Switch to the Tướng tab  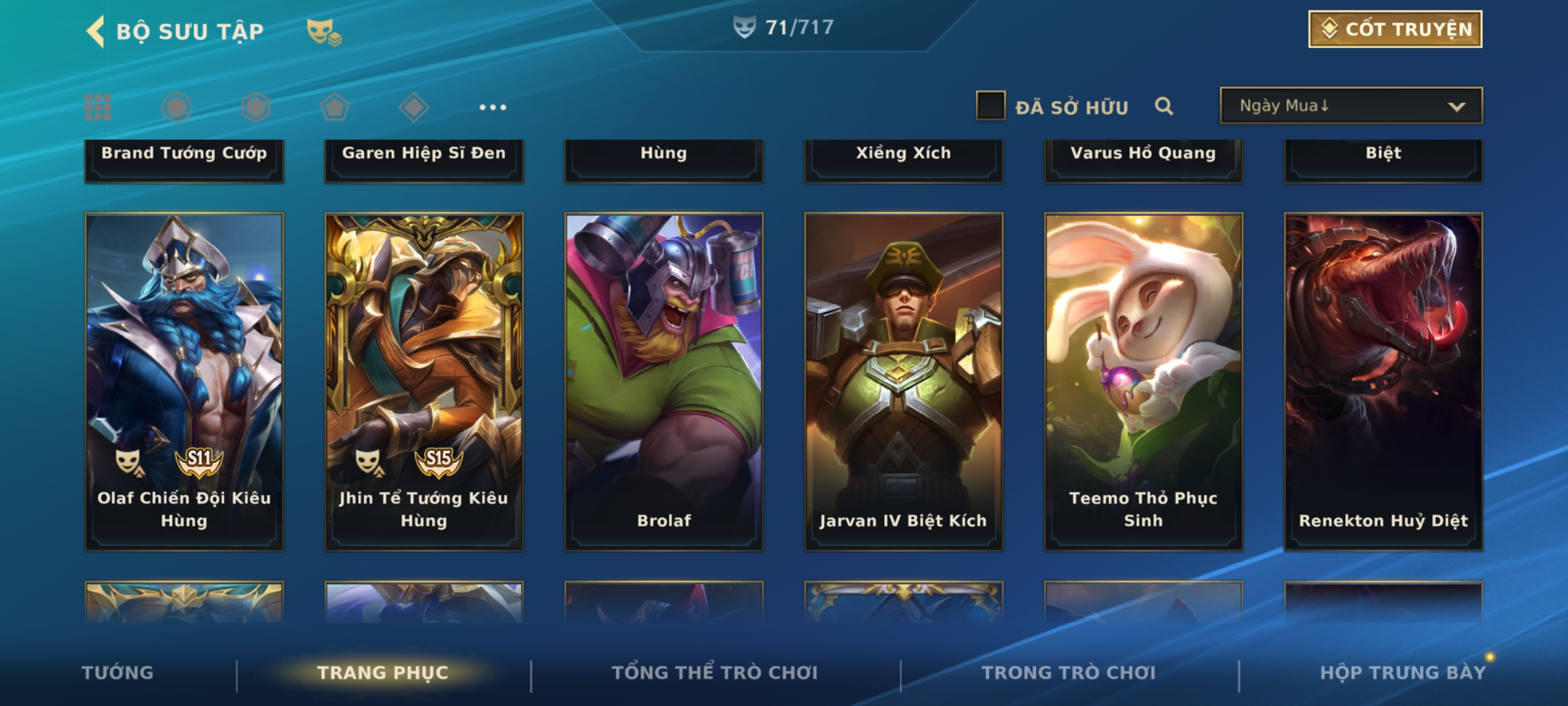point(118,673)
